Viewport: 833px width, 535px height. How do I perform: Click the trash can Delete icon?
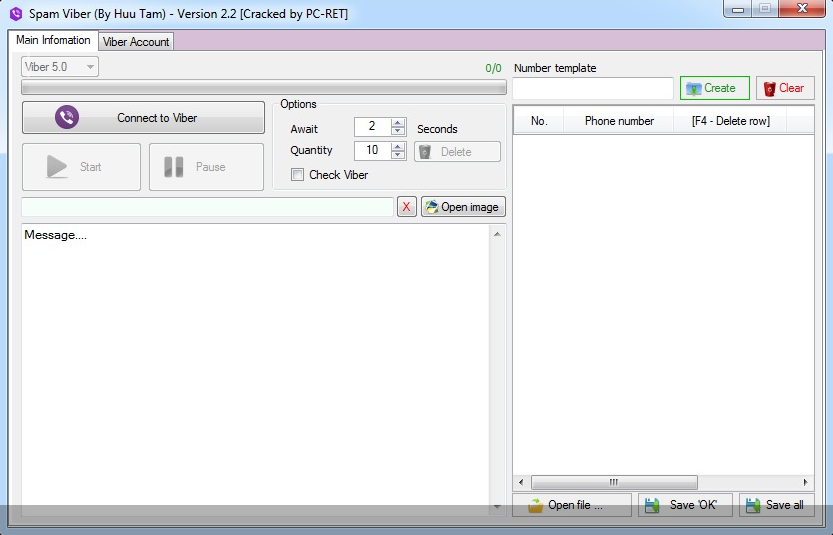click(425, 152)
